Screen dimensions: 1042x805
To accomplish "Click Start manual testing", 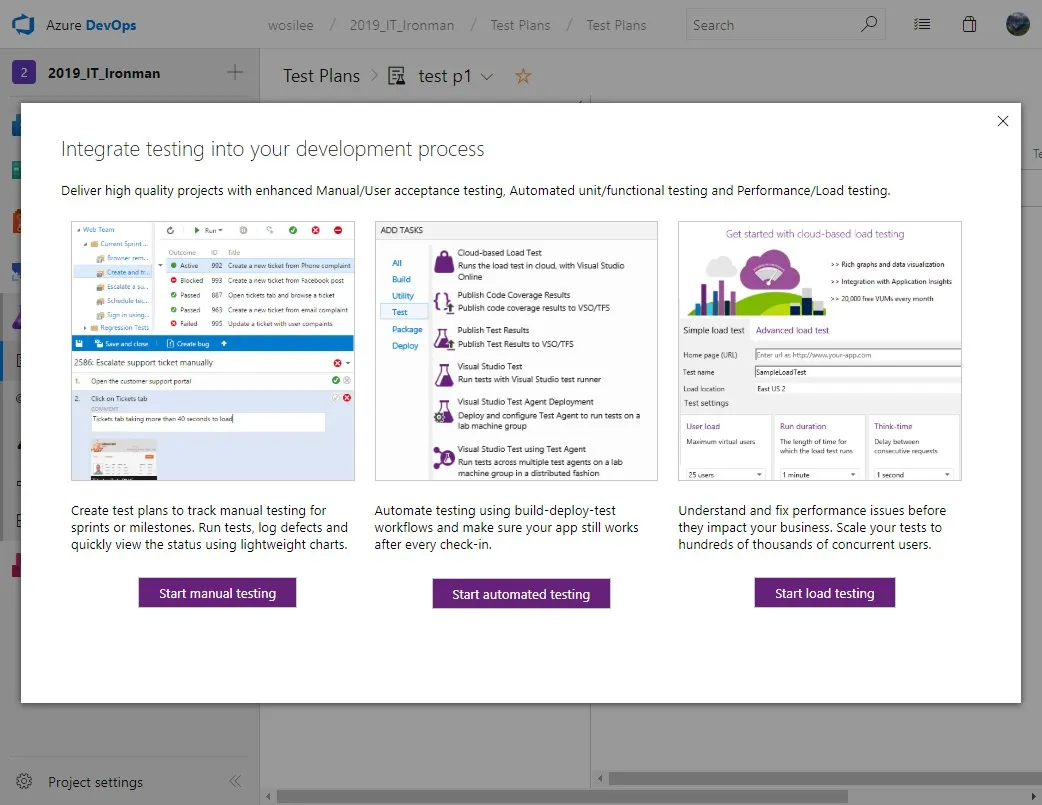I will pos(217,592).
